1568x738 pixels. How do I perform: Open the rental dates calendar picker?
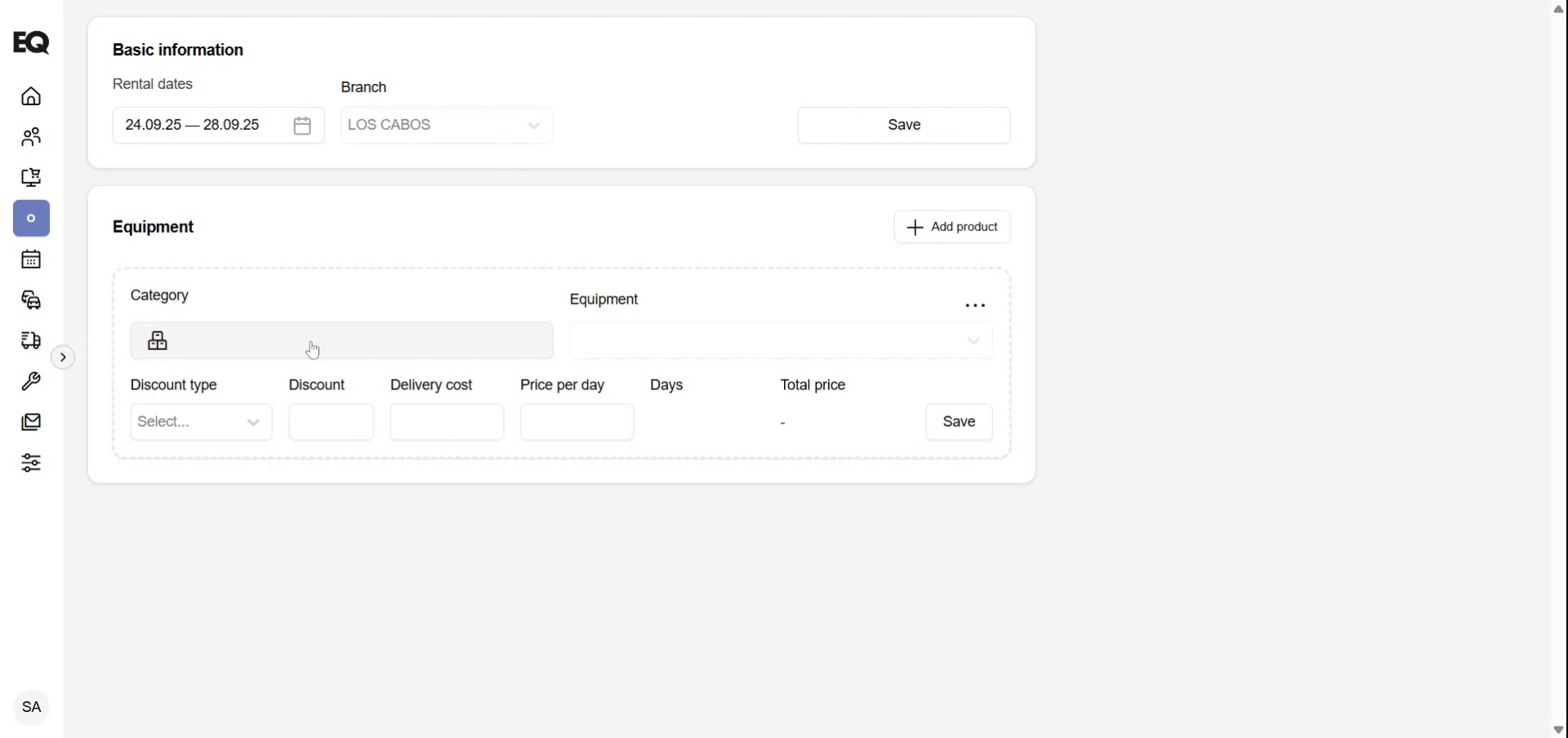(302, 125)
